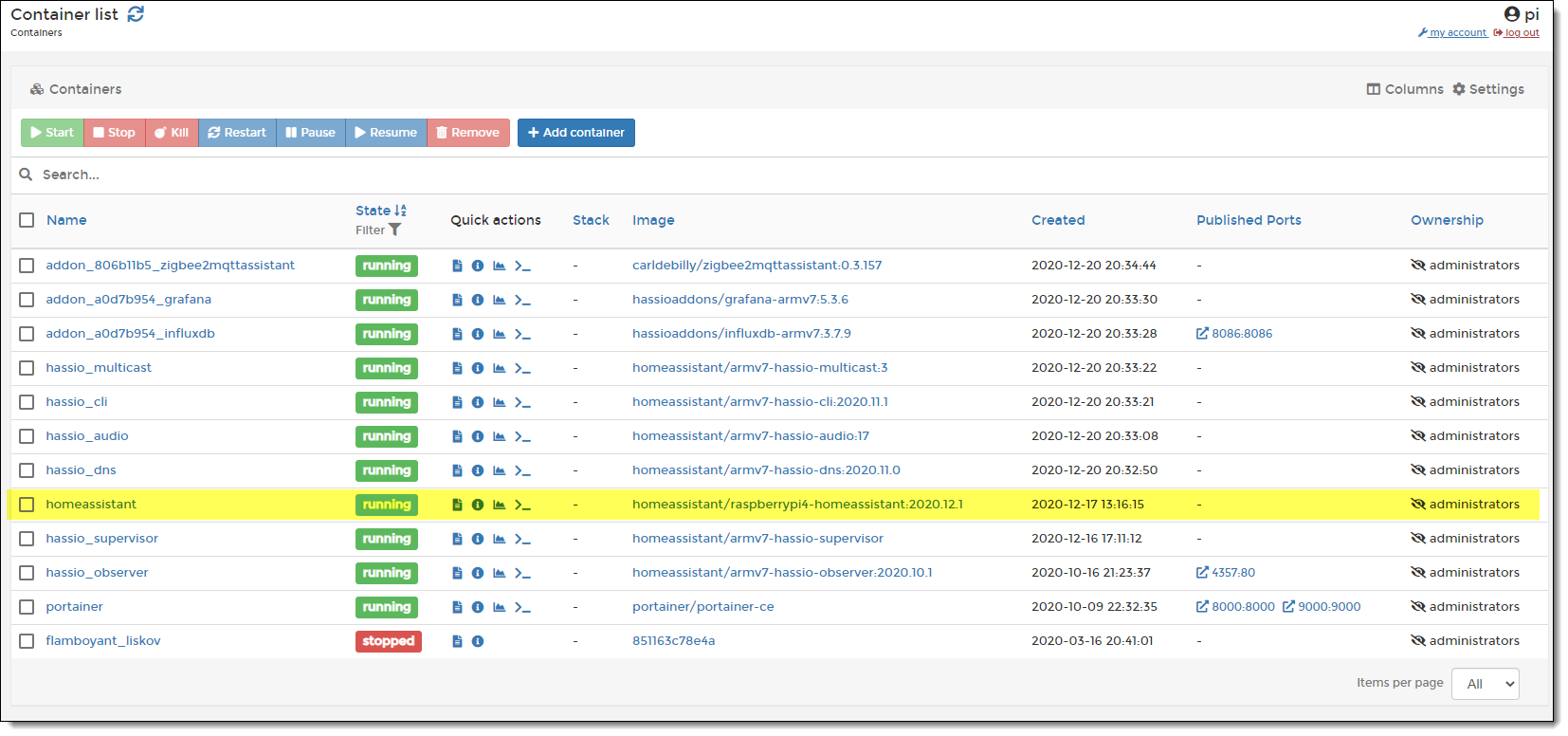
Task: Select the homeassistant row checkbox
Action: 27,505
